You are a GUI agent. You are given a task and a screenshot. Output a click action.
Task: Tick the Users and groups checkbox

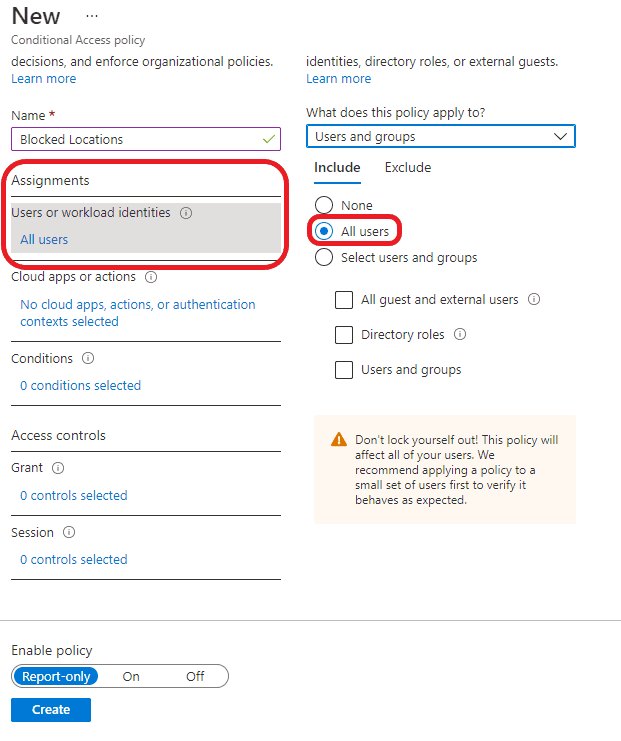pyautogui.click(x=344, y=370)
